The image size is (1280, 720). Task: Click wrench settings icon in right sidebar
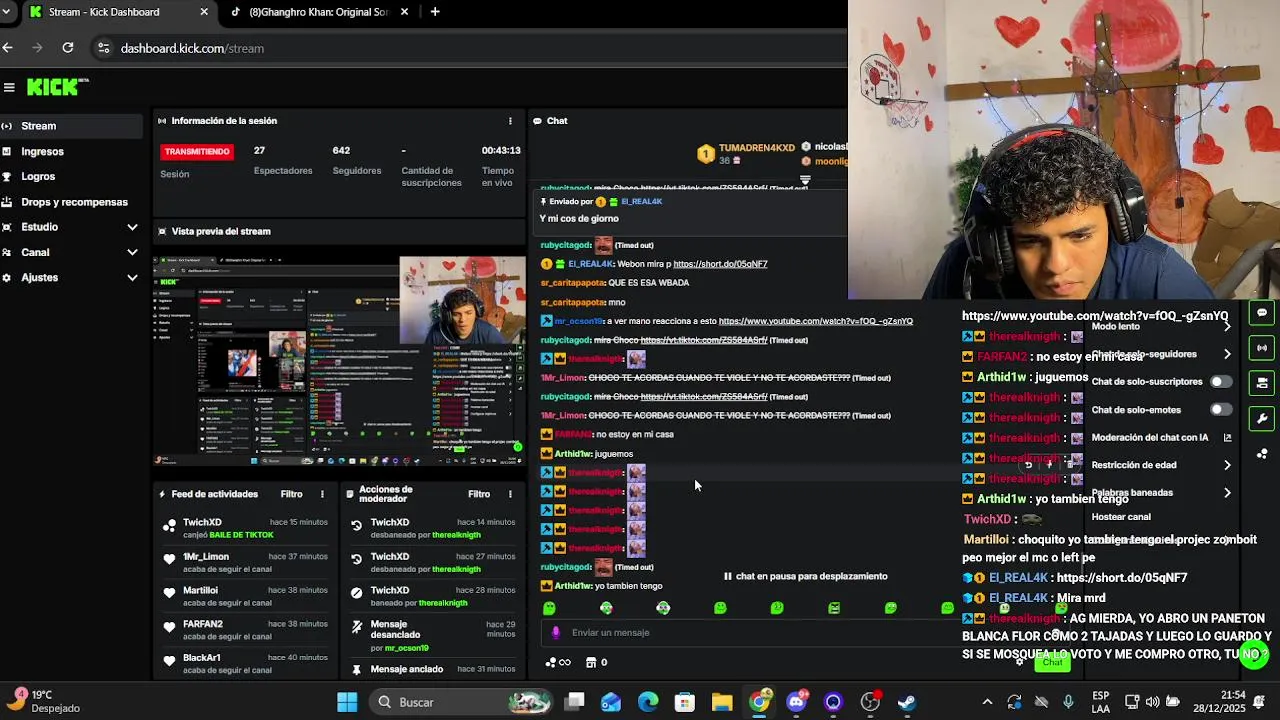(x=1262, y=419)
